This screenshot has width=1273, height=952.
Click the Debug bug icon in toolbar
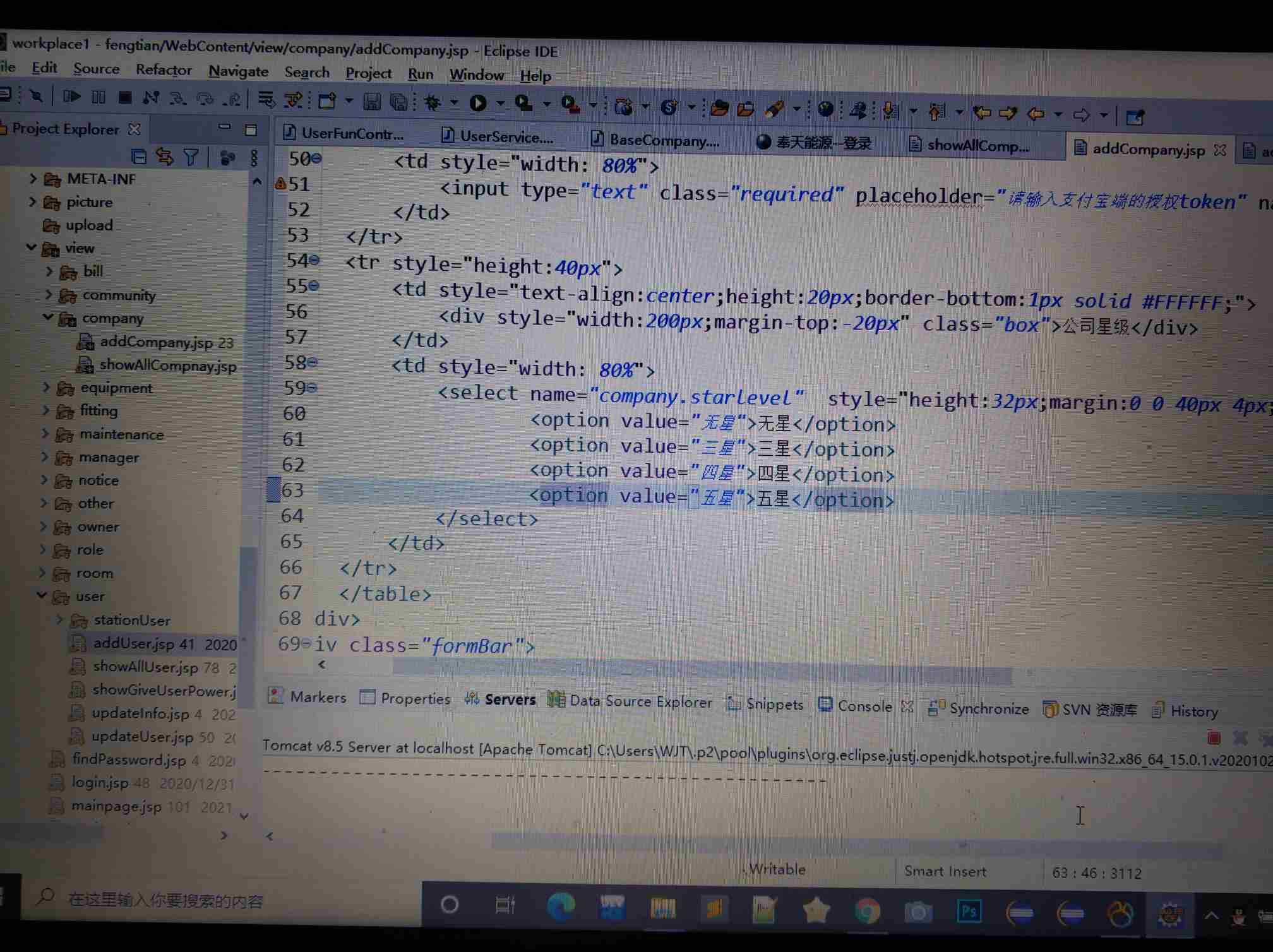pos(433,102)
